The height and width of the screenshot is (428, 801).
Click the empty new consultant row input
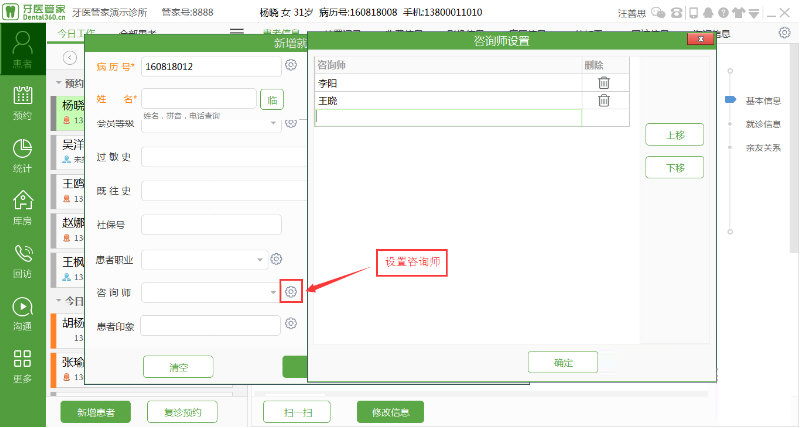pos(449,117)
